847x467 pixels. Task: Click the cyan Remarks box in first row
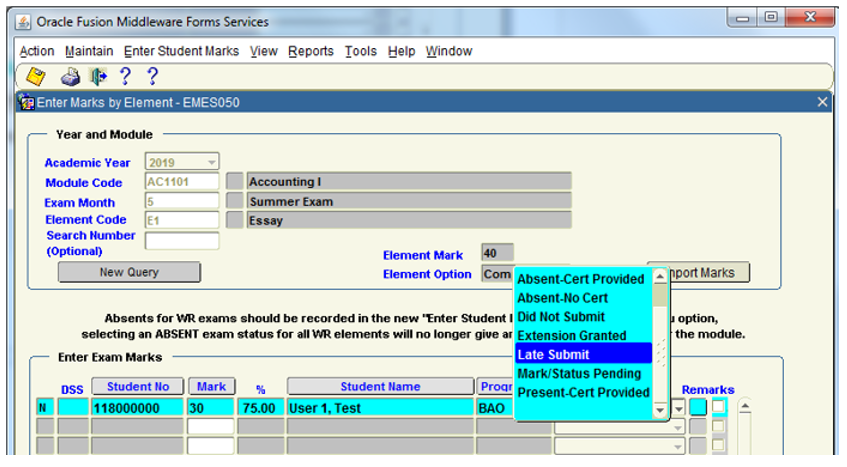pos(698,407)
